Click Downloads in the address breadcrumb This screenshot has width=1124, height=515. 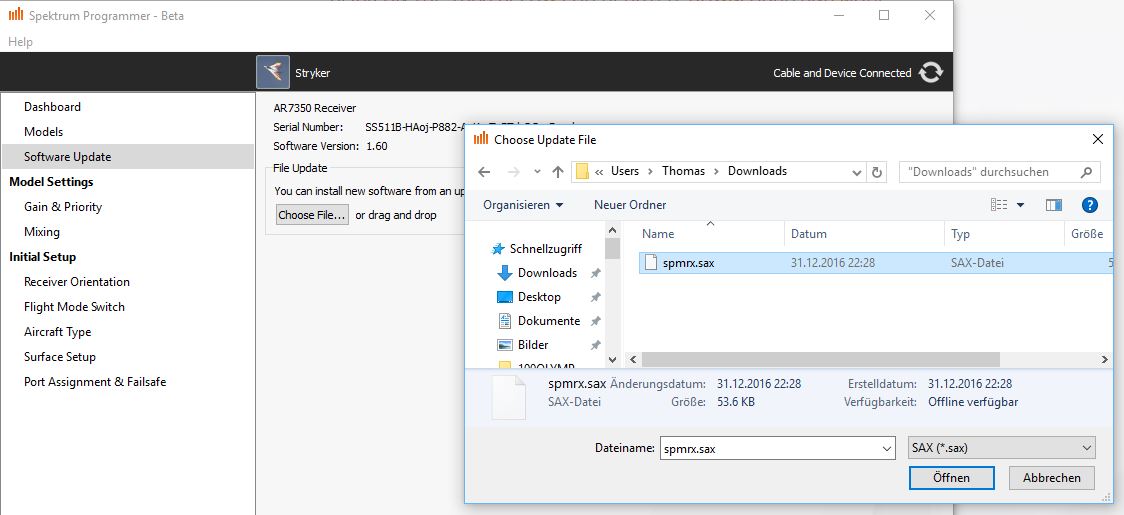tap(757, 171)
